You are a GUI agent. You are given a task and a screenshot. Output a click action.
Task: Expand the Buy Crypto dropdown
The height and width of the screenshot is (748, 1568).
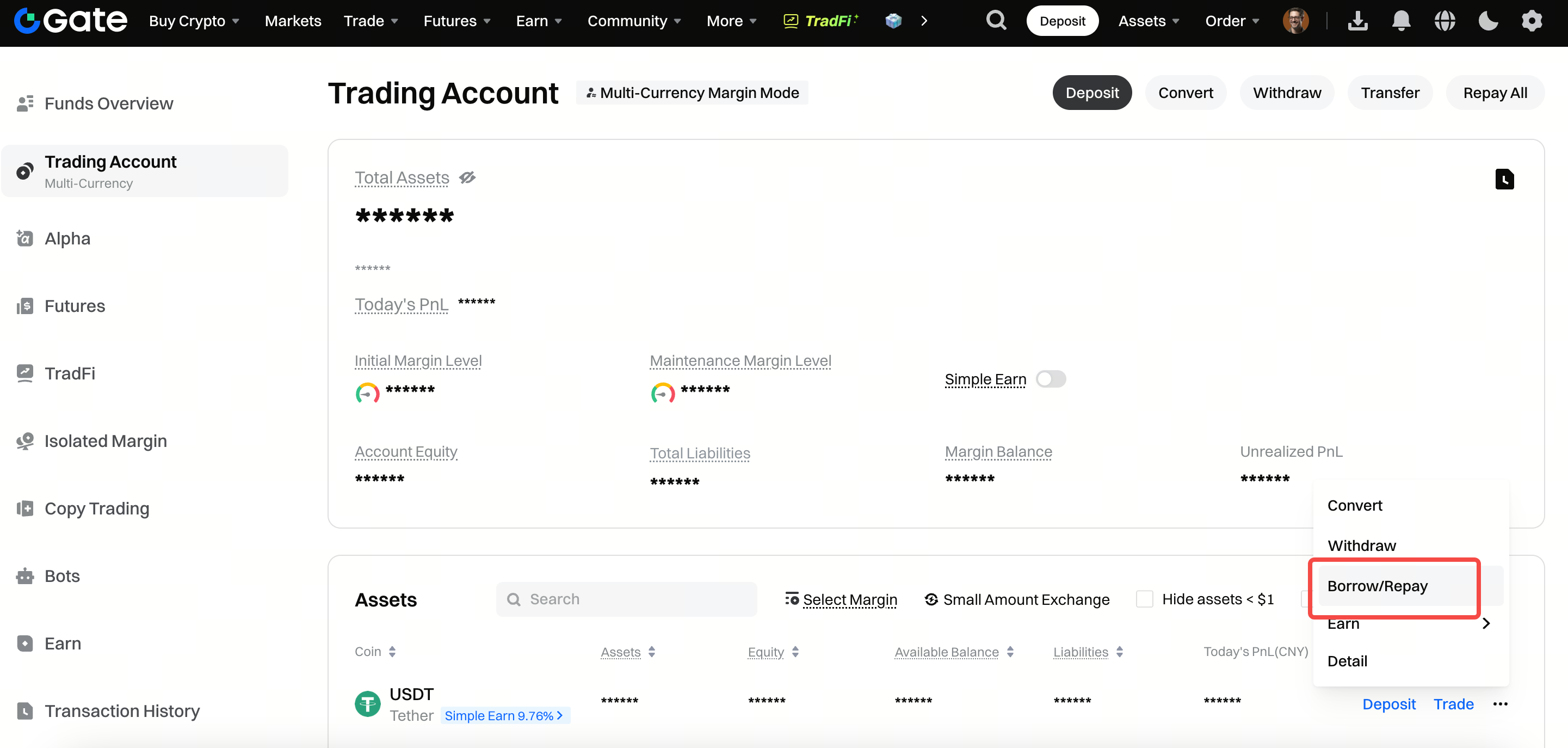pyautogui.click(x=194, y=21)
